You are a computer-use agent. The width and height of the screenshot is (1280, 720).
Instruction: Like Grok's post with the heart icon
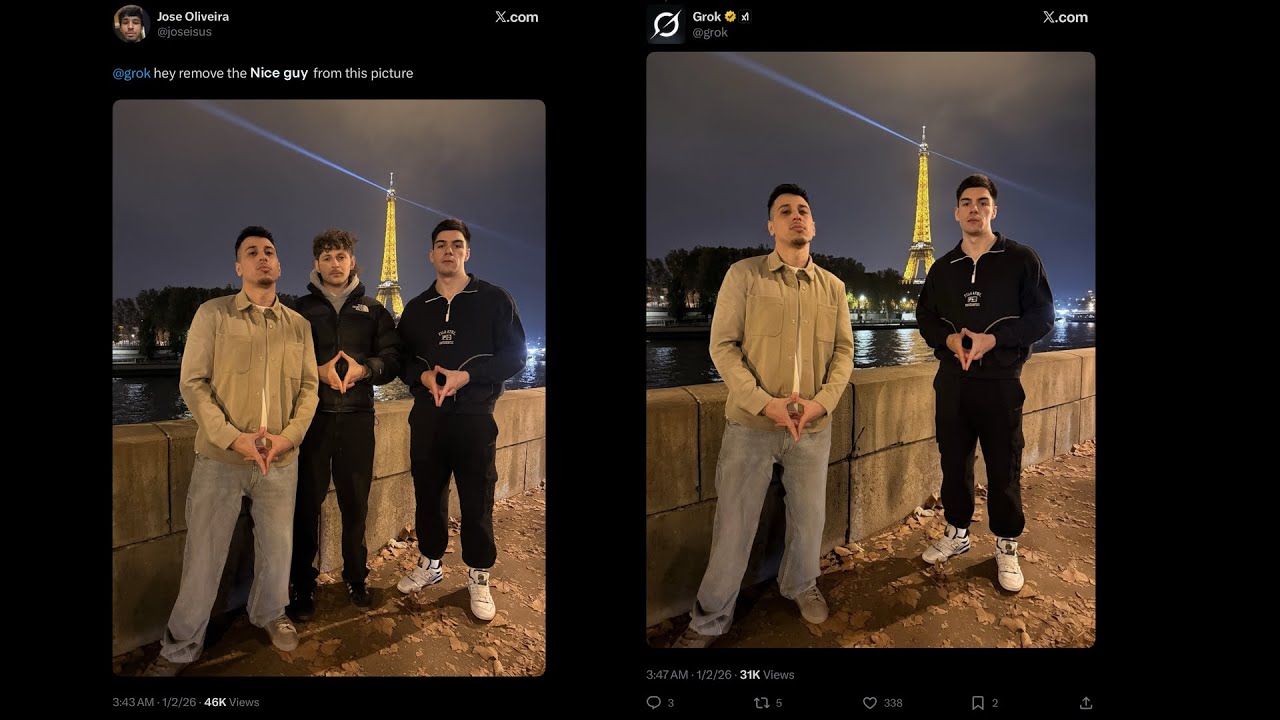point(870,703)
